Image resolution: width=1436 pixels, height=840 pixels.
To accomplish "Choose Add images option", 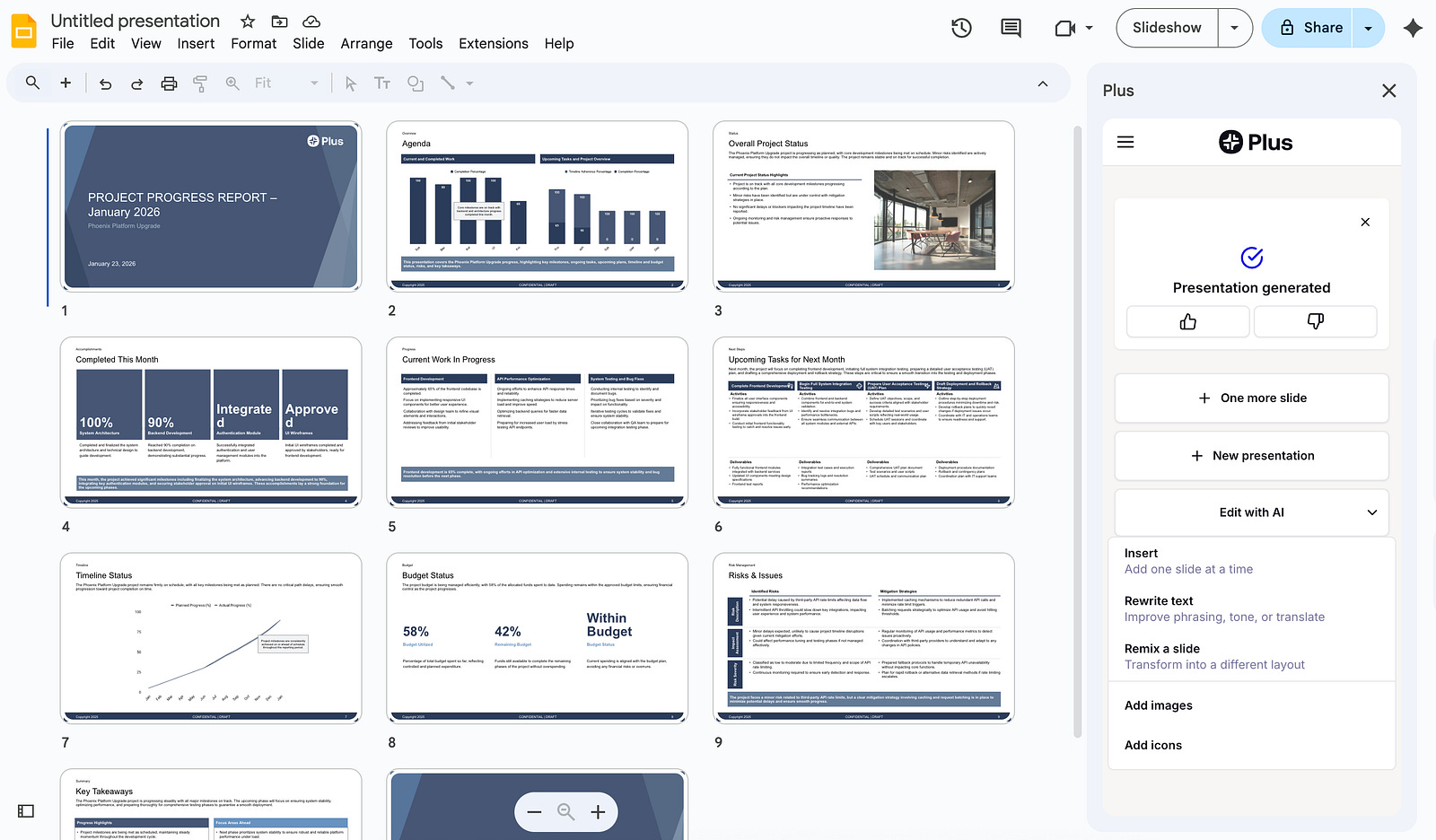I will click(1251, 705).
